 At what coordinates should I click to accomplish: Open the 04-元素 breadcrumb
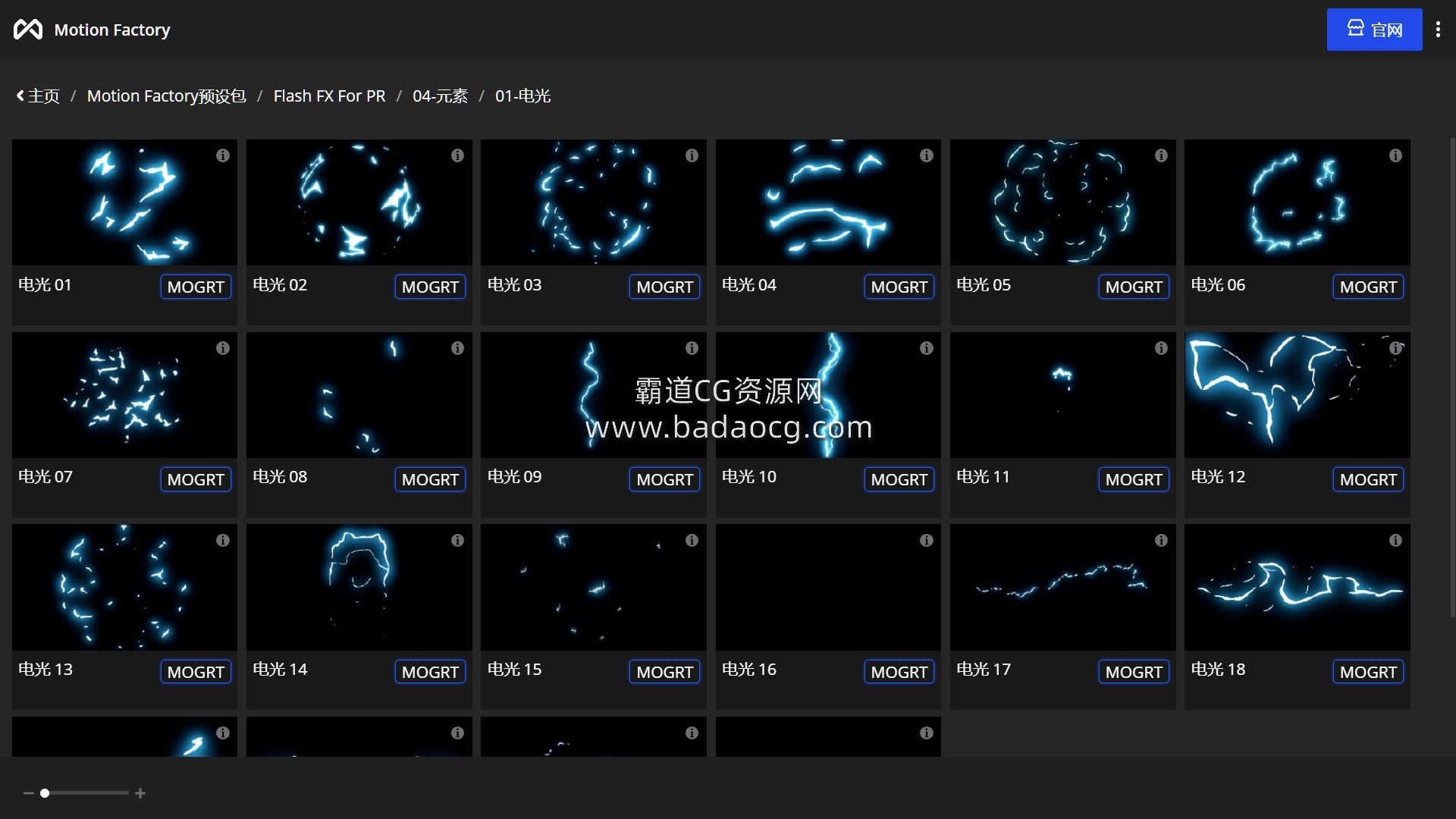tap(440, 96)
